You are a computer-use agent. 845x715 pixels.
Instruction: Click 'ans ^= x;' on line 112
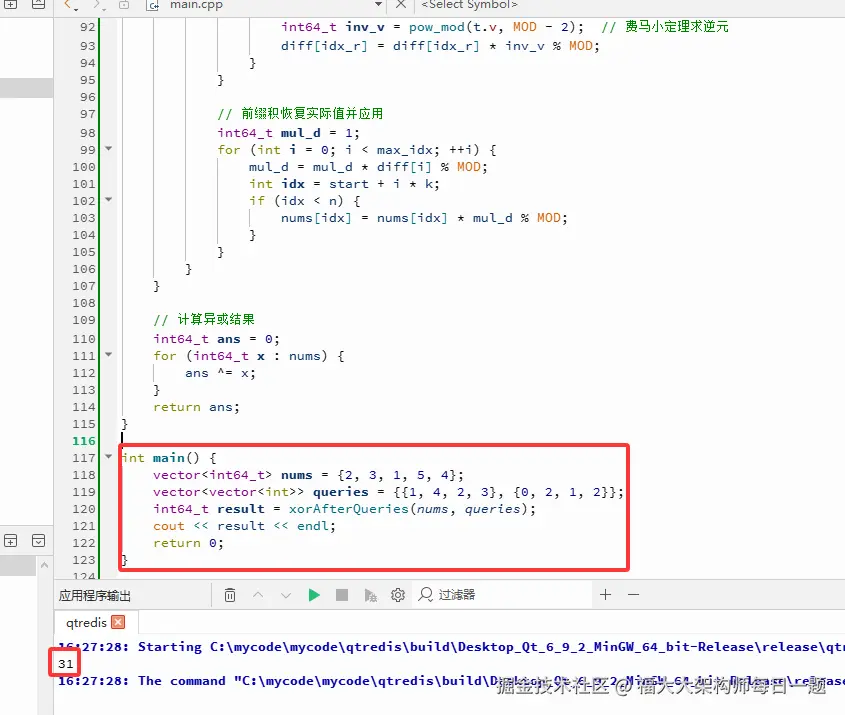220,373
